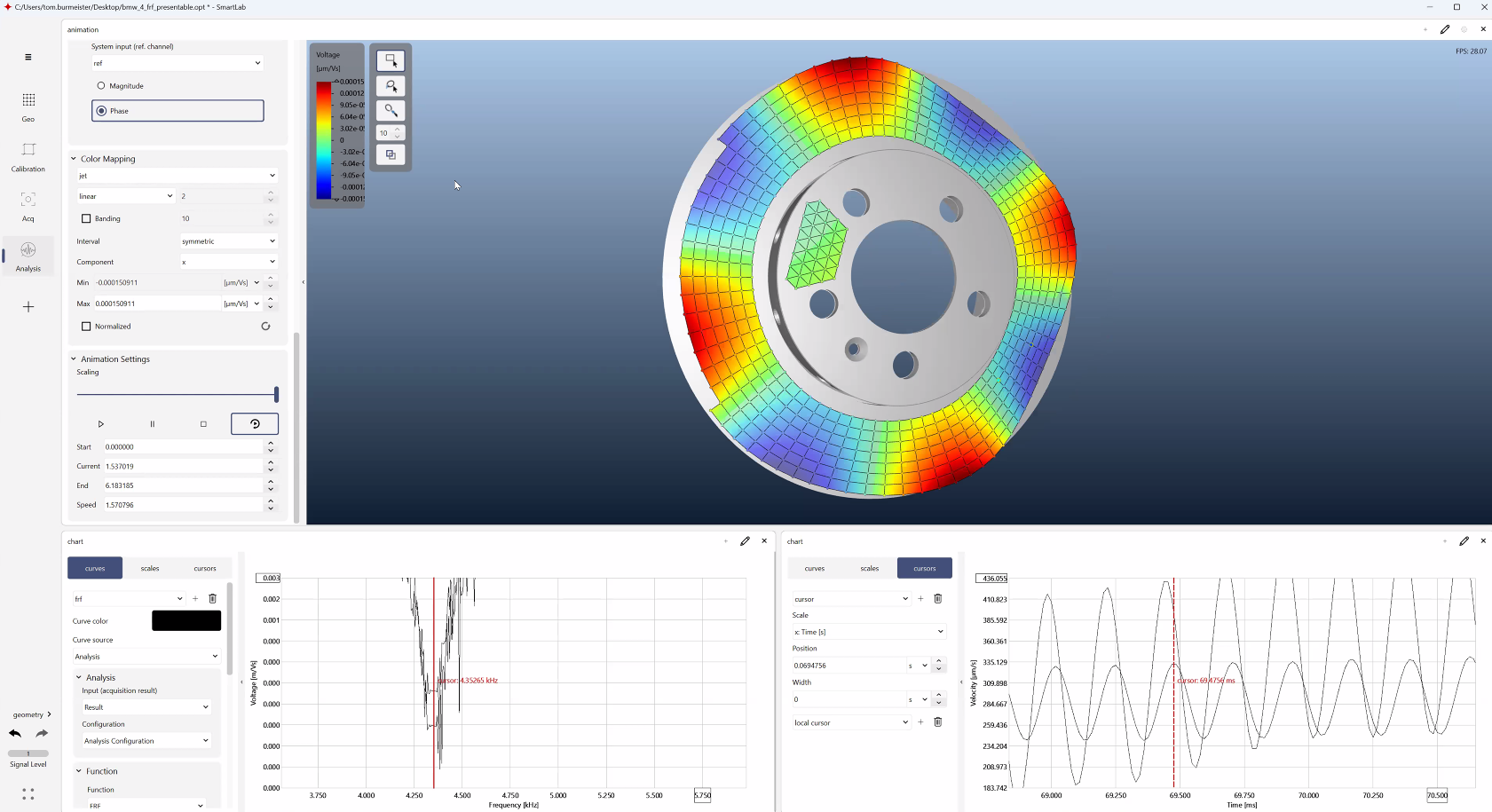Pick the brush selection tool in viewport
The height and width of the screenshot is (812, 1492).
(x=391, y=111)
